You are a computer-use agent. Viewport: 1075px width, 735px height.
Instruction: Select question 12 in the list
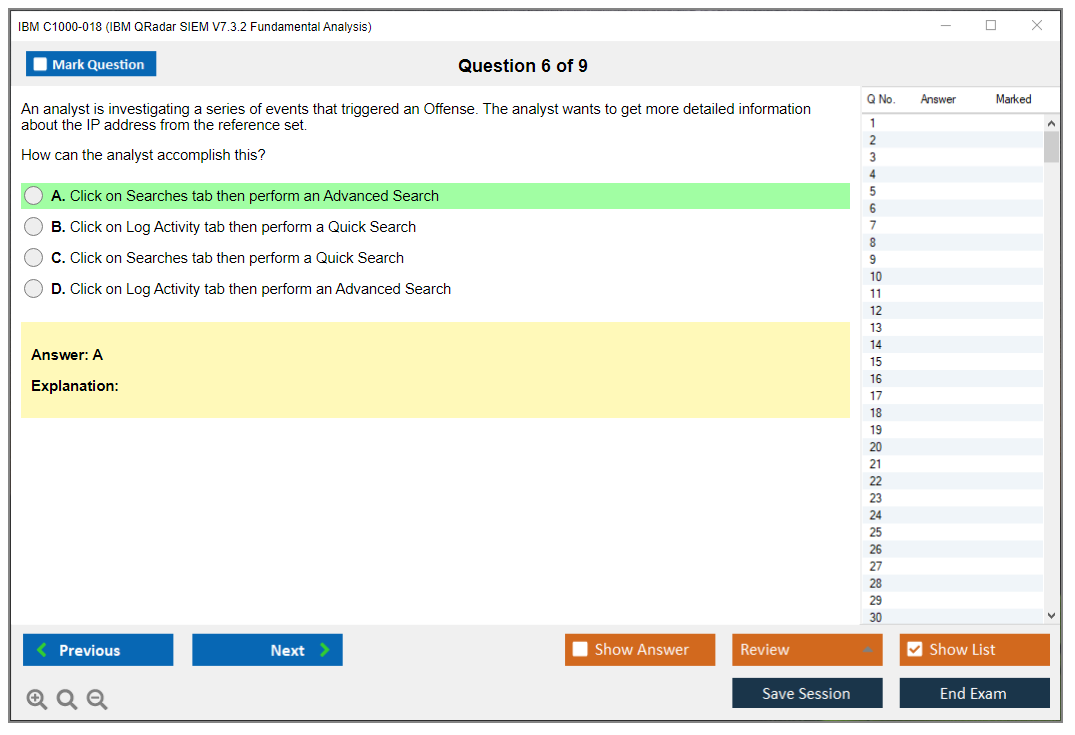point(876,311)
